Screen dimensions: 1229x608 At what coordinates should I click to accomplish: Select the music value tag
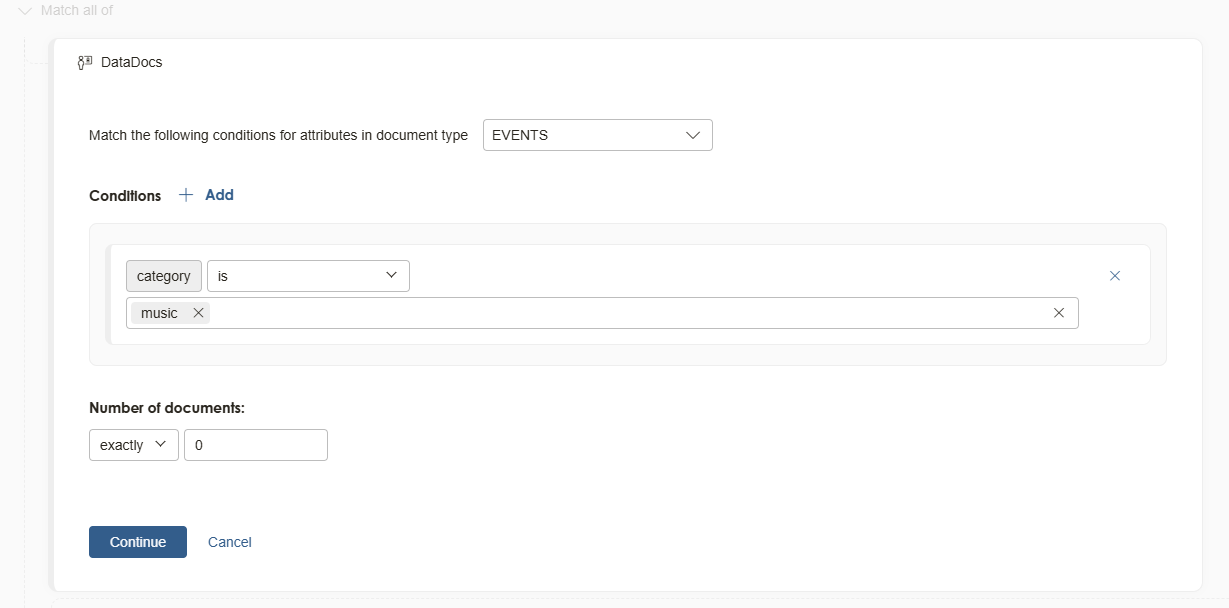pyautogui.click(x=157, y=312)
